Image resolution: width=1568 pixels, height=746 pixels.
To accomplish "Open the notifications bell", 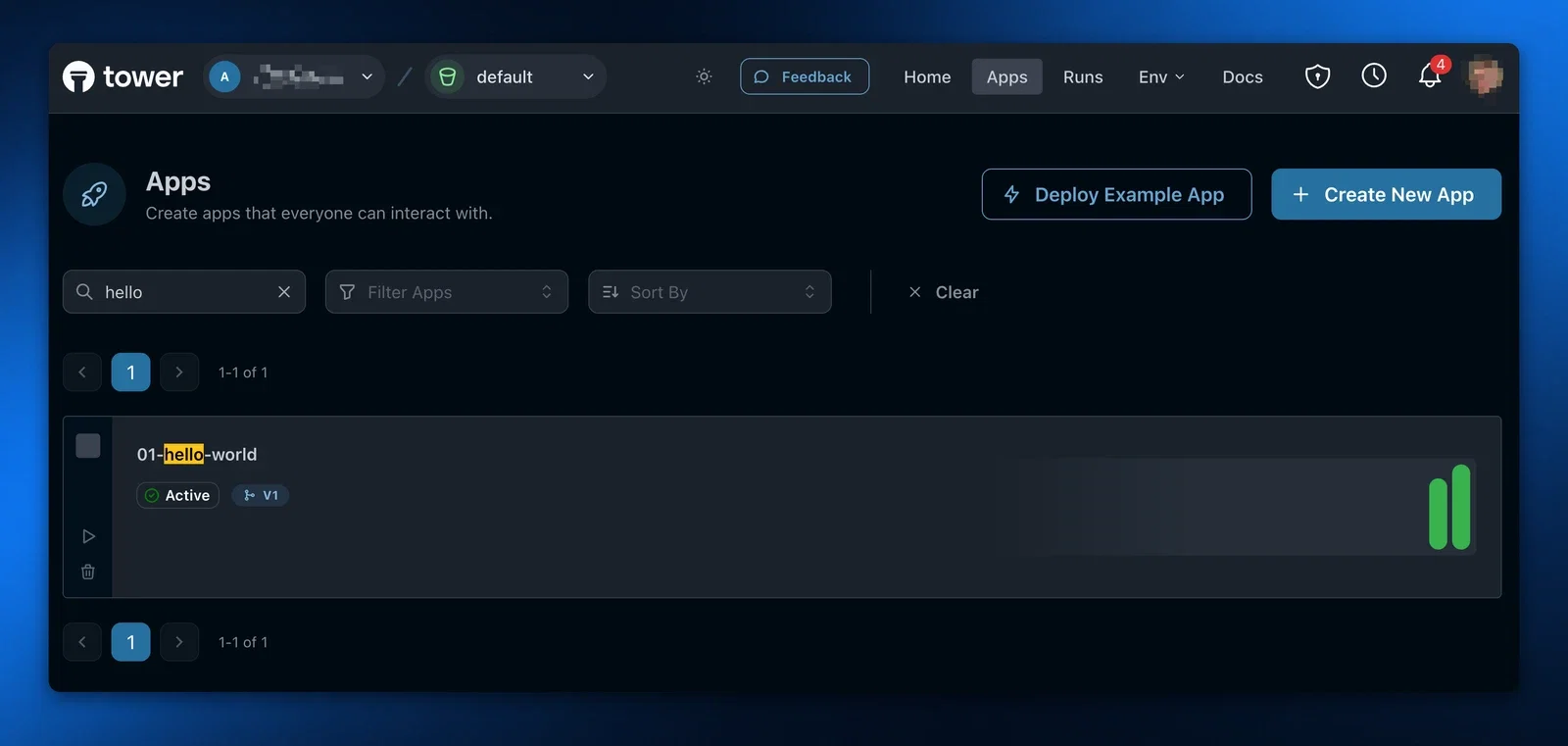I will (1430, 76).
